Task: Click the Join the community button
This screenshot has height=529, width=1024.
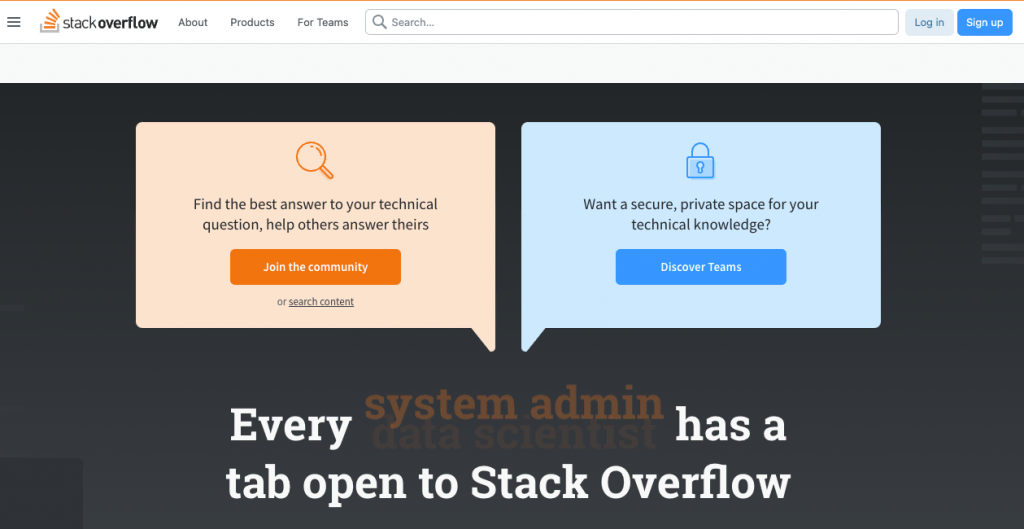Action: tap(315, 267)
